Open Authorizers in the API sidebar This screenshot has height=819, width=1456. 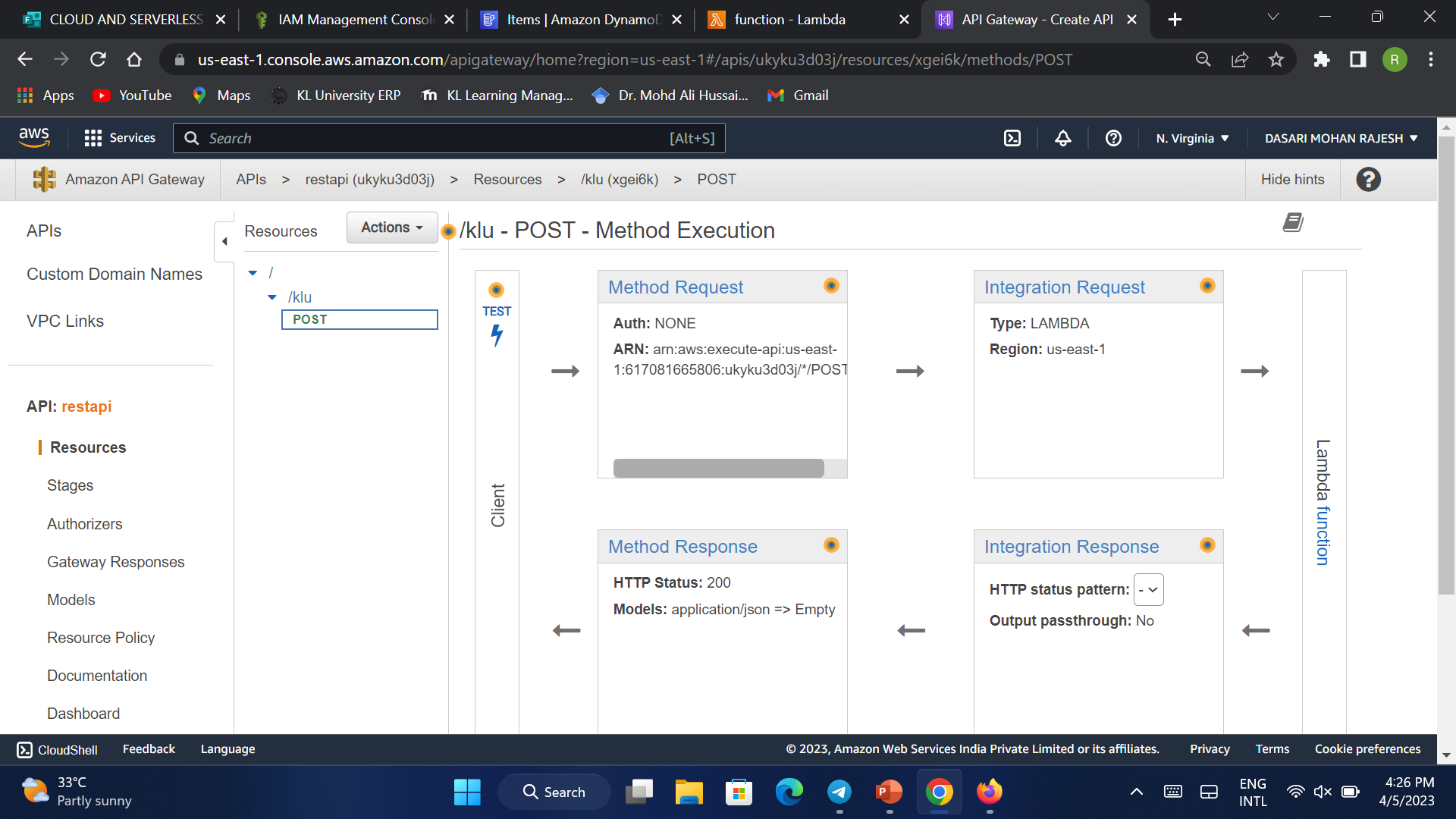(84, 524)
